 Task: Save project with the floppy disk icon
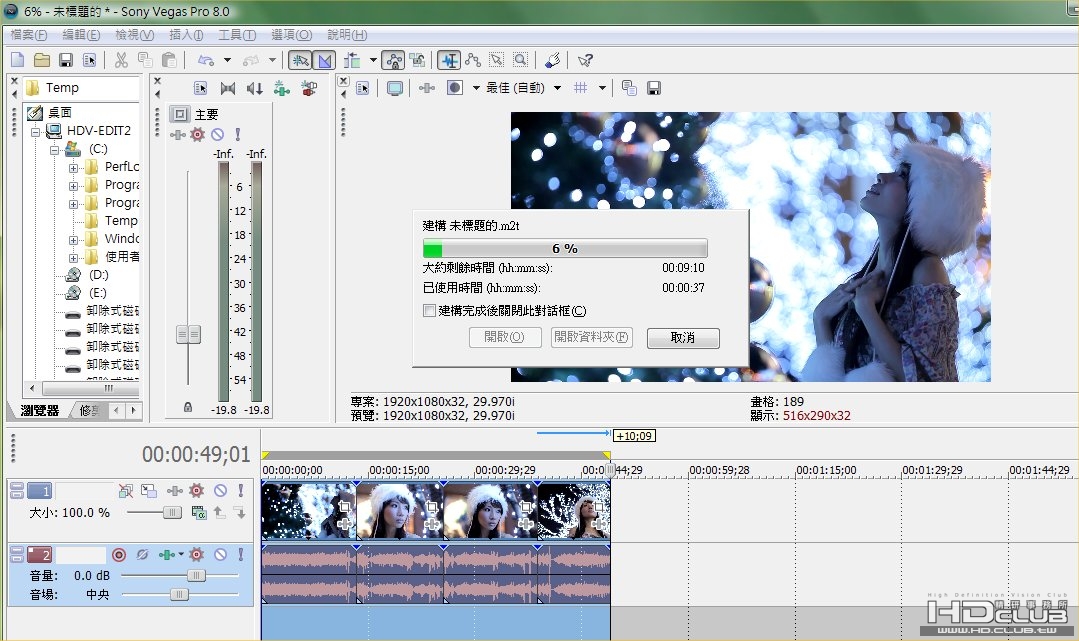tap(65, 61)
